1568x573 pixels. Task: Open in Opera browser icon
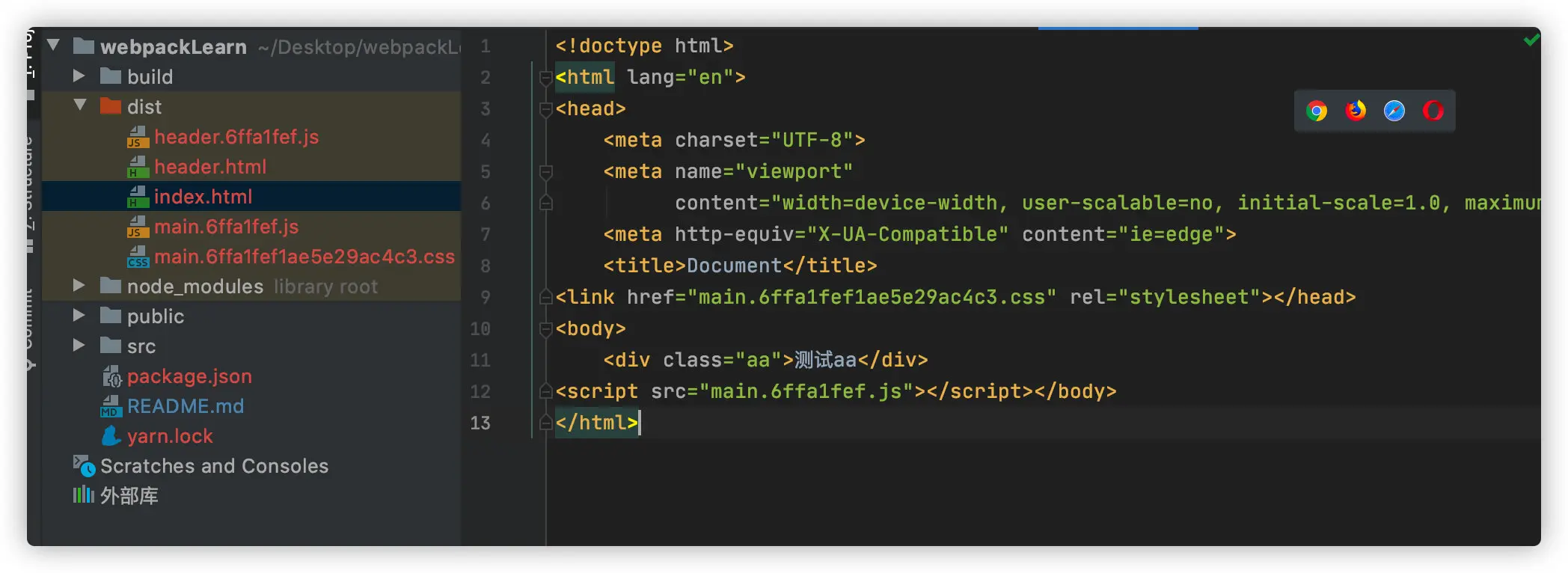[1433, 111]
